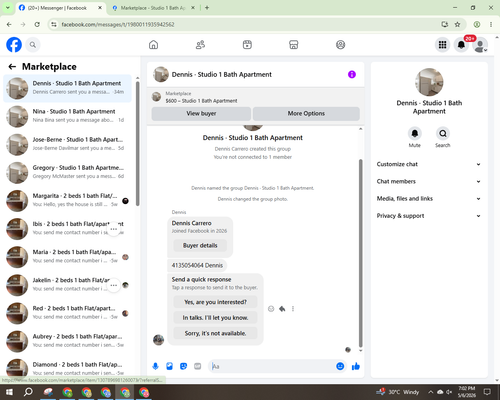Open Nina - Studio 1 Bath Apartment chat
The image size is (500, 400).
(67, 116)
